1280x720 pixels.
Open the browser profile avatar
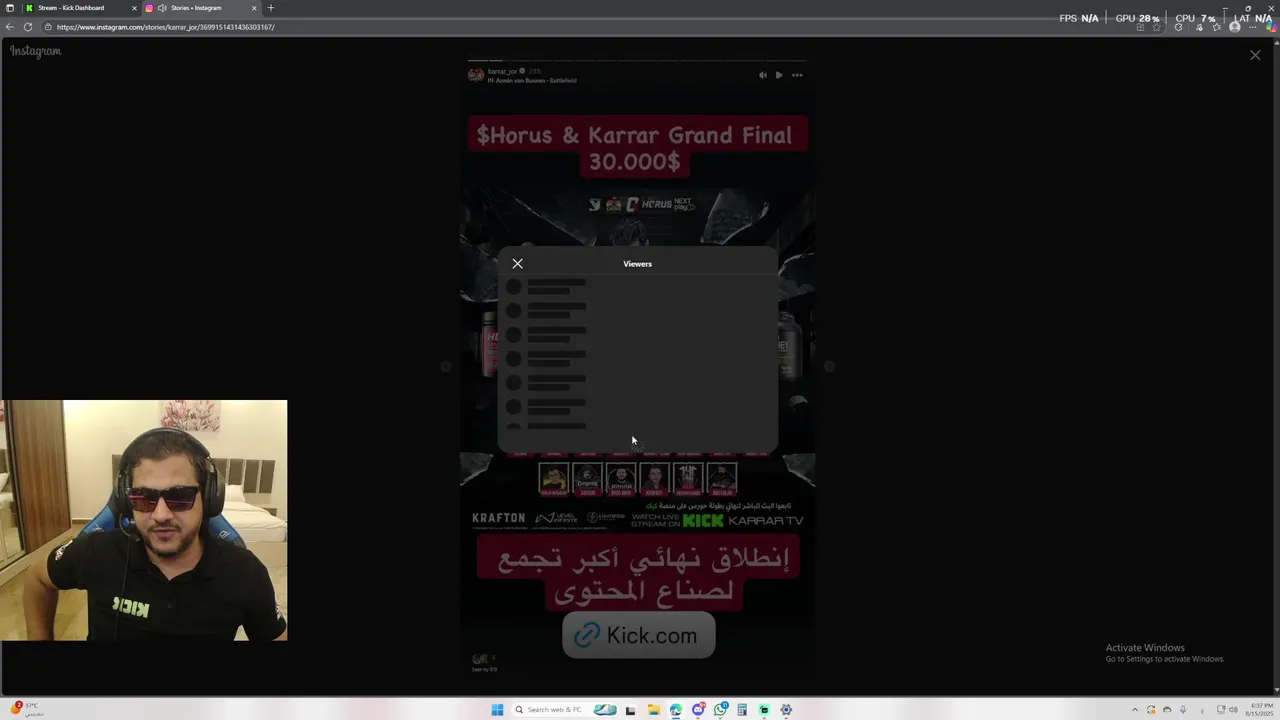pos(1235,27)
